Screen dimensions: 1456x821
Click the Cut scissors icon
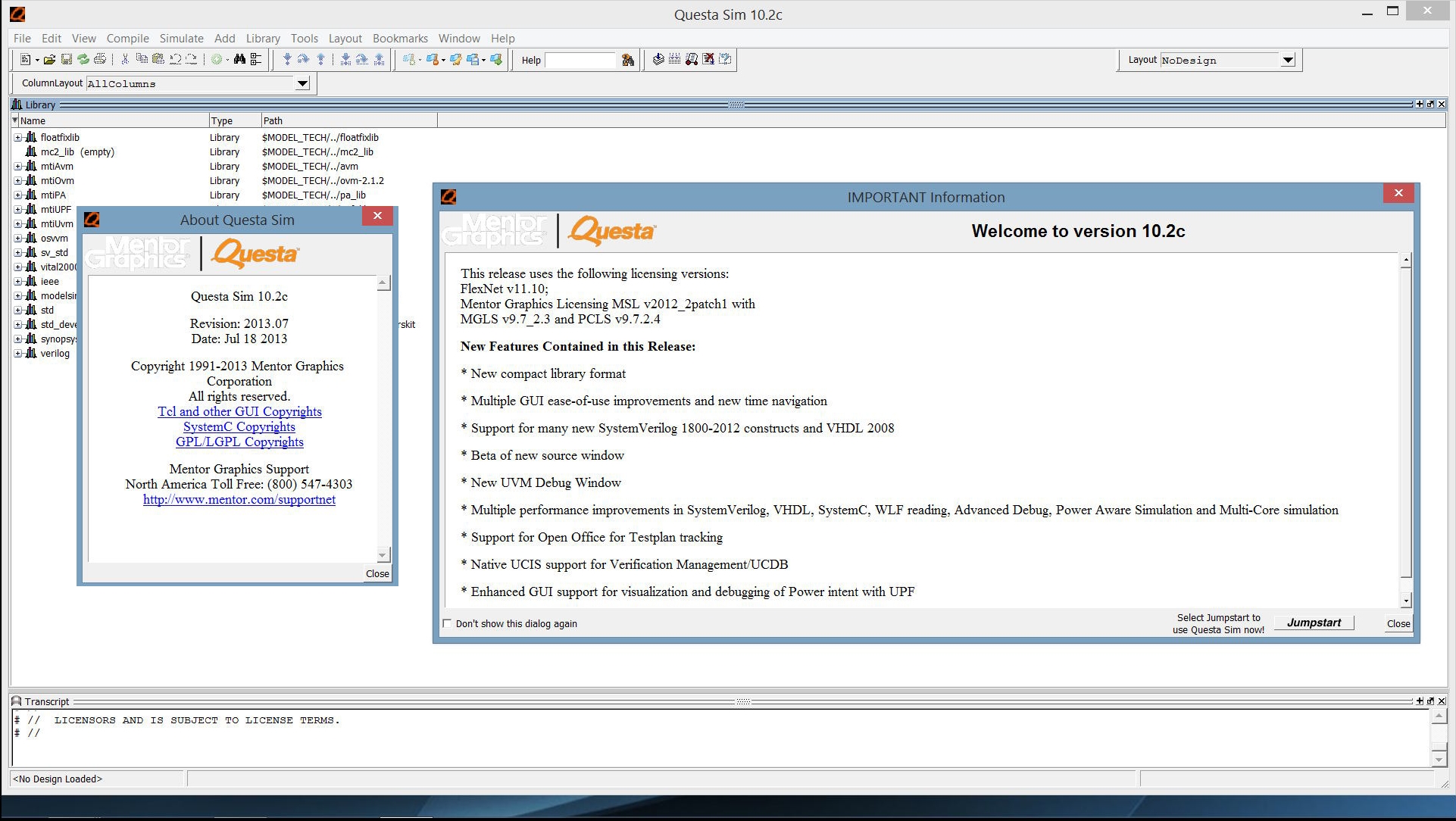pos(125,60)
